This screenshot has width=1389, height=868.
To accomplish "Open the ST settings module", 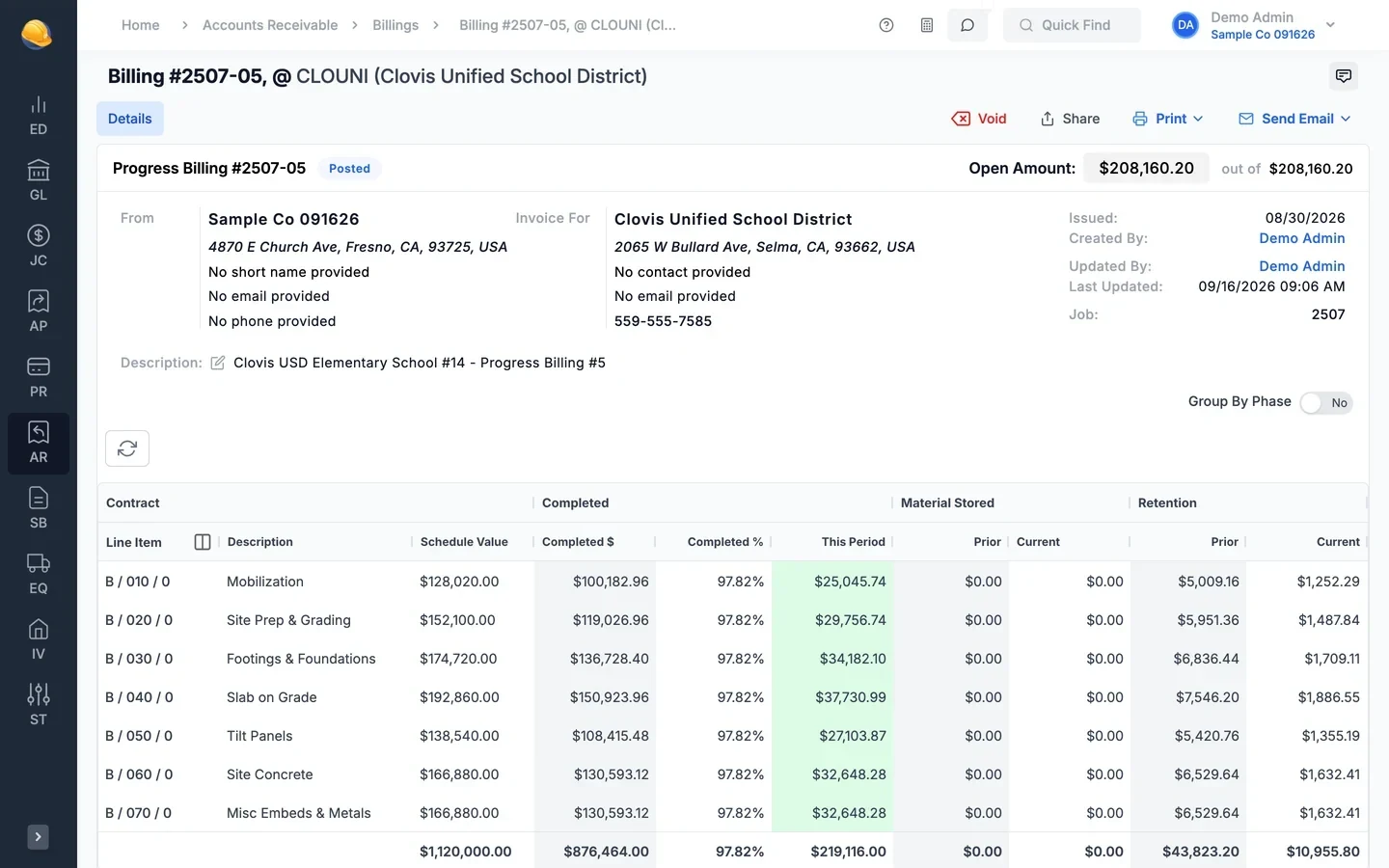I will (x=39, y=706).
